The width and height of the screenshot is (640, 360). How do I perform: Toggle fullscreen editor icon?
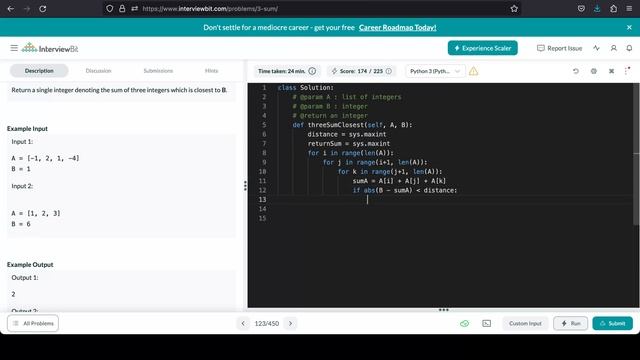[x=611, y=71]
